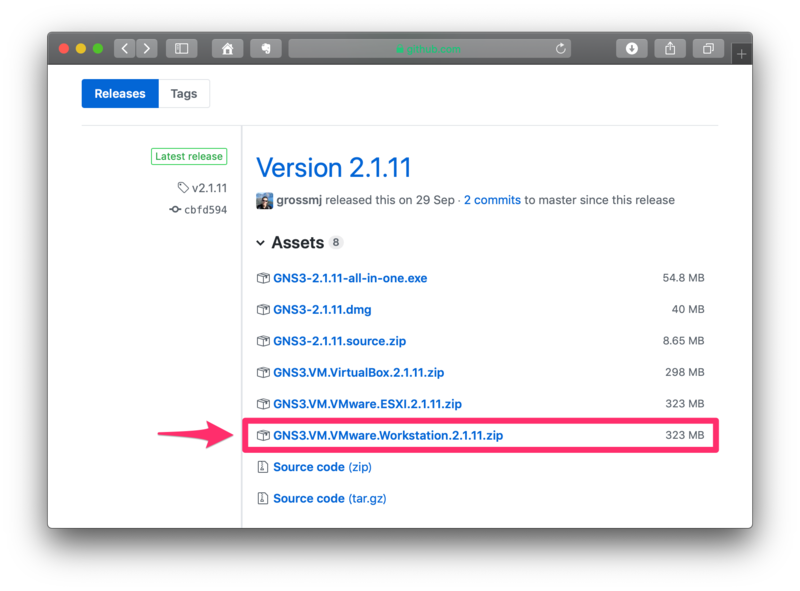Click file icon beside Source code (tar.gz)
800x591 pixels.
[262, 499]
